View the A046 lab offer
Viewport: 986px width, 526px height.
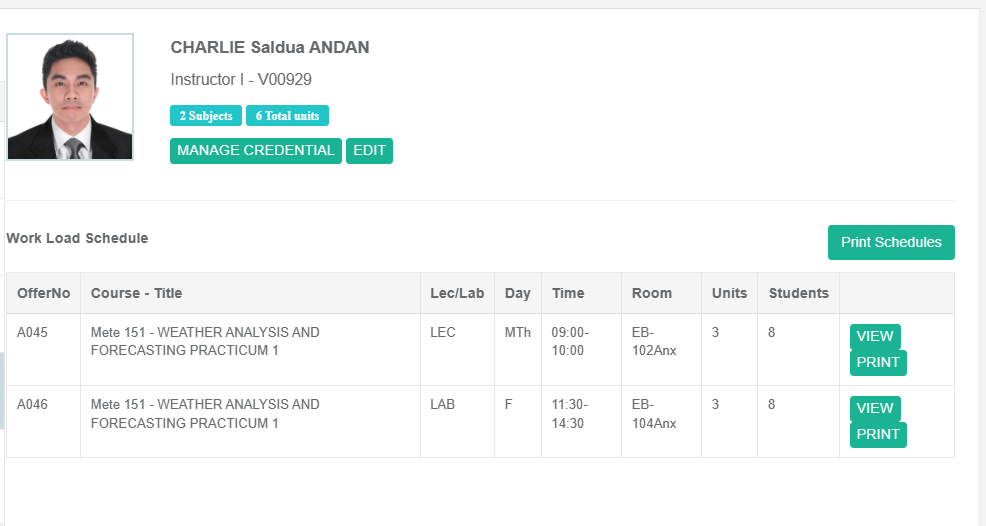pyautogui.click(x=875, y=408)
